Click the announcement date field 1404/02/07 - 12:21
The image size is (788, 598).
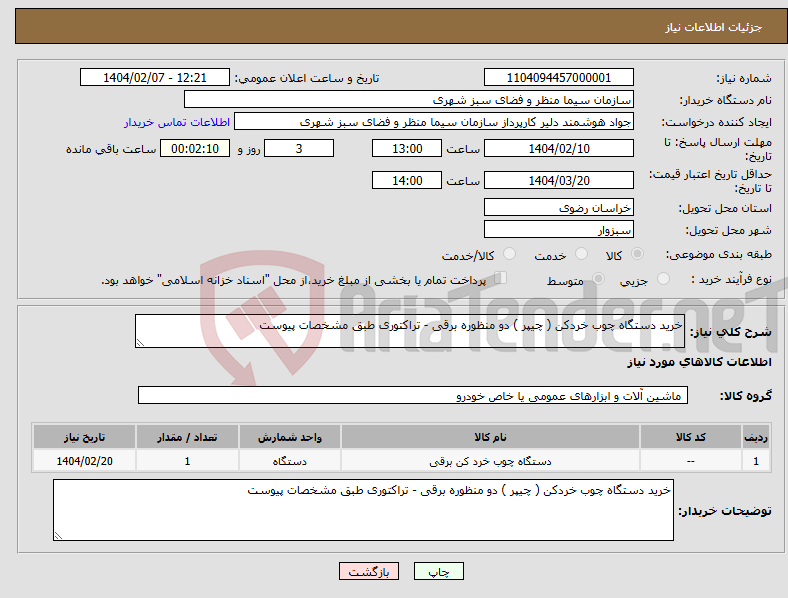pyautogui.click(x=155, y=77)
